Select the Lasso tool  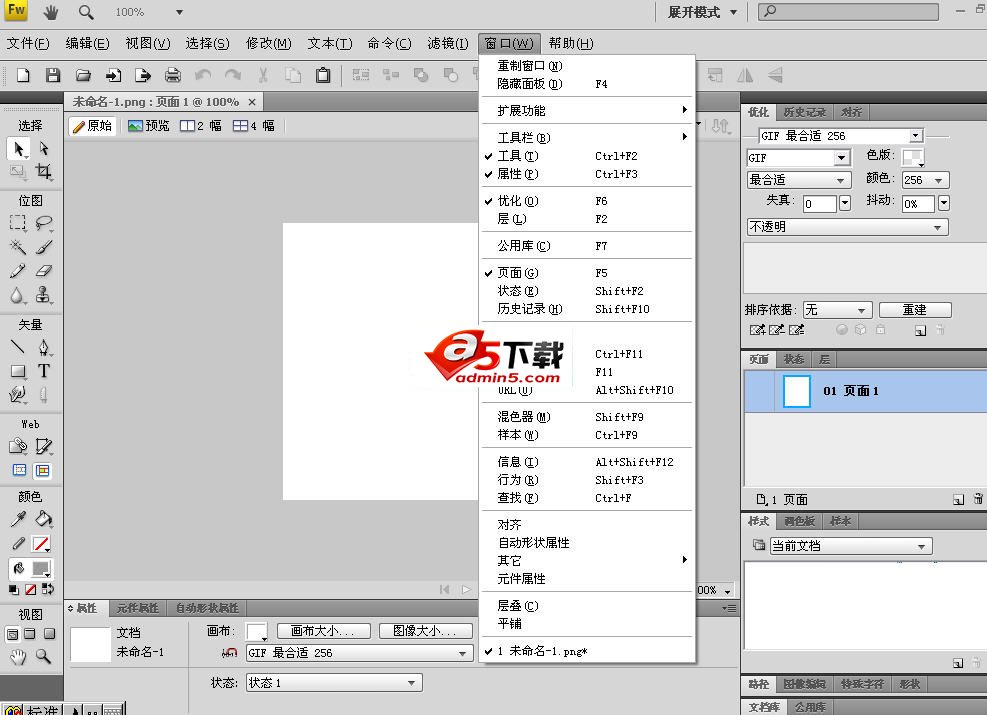(44, 223)
